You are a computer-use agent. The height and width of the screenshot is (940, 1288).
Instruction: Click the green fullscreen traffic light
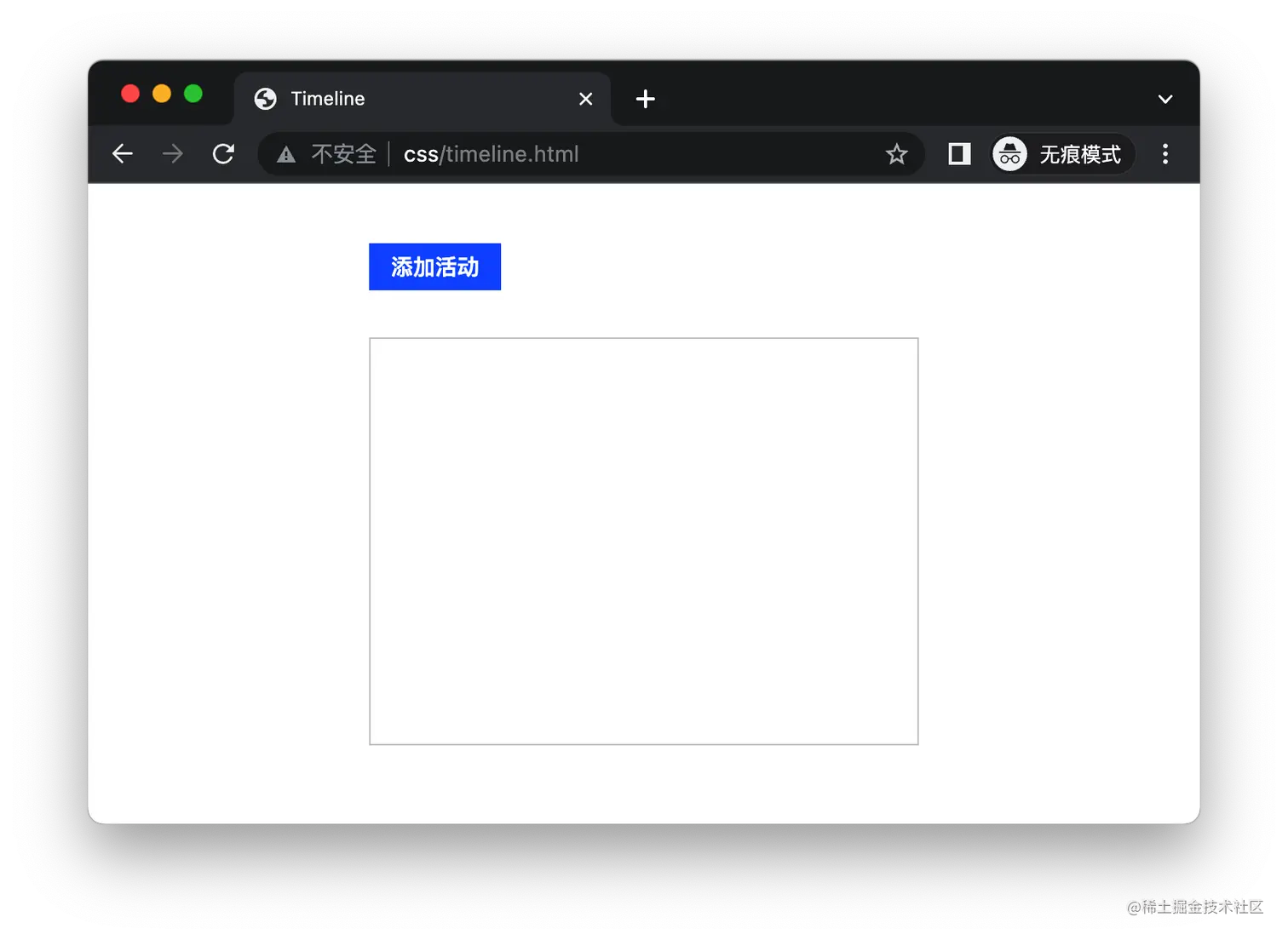[x=193, y=94]
